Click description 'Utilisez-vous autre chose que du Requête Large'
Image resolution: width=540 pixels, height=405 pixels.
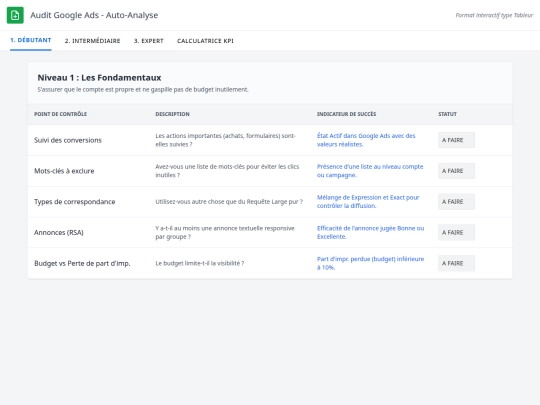click(229, 202)
